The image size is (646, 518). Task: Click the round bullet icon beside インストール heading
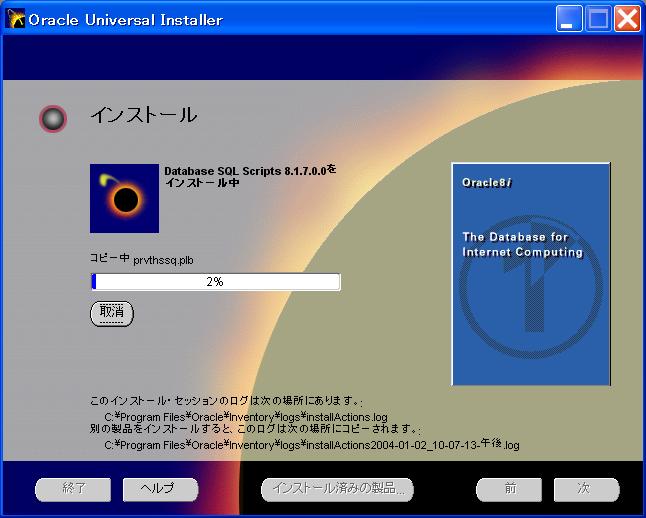(x=53, y=119)
